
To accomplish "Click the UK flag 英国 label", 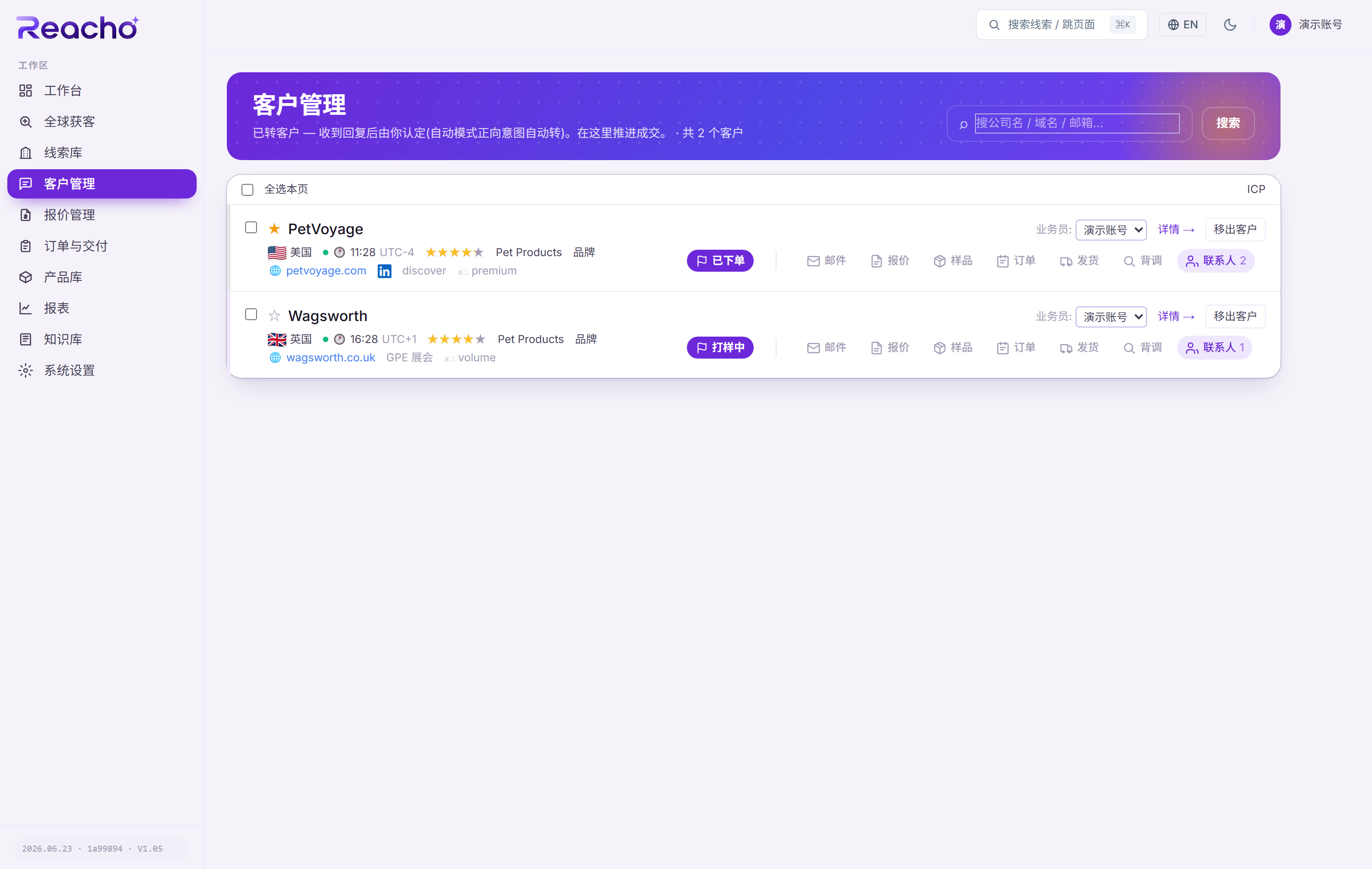I will point(289,340).
